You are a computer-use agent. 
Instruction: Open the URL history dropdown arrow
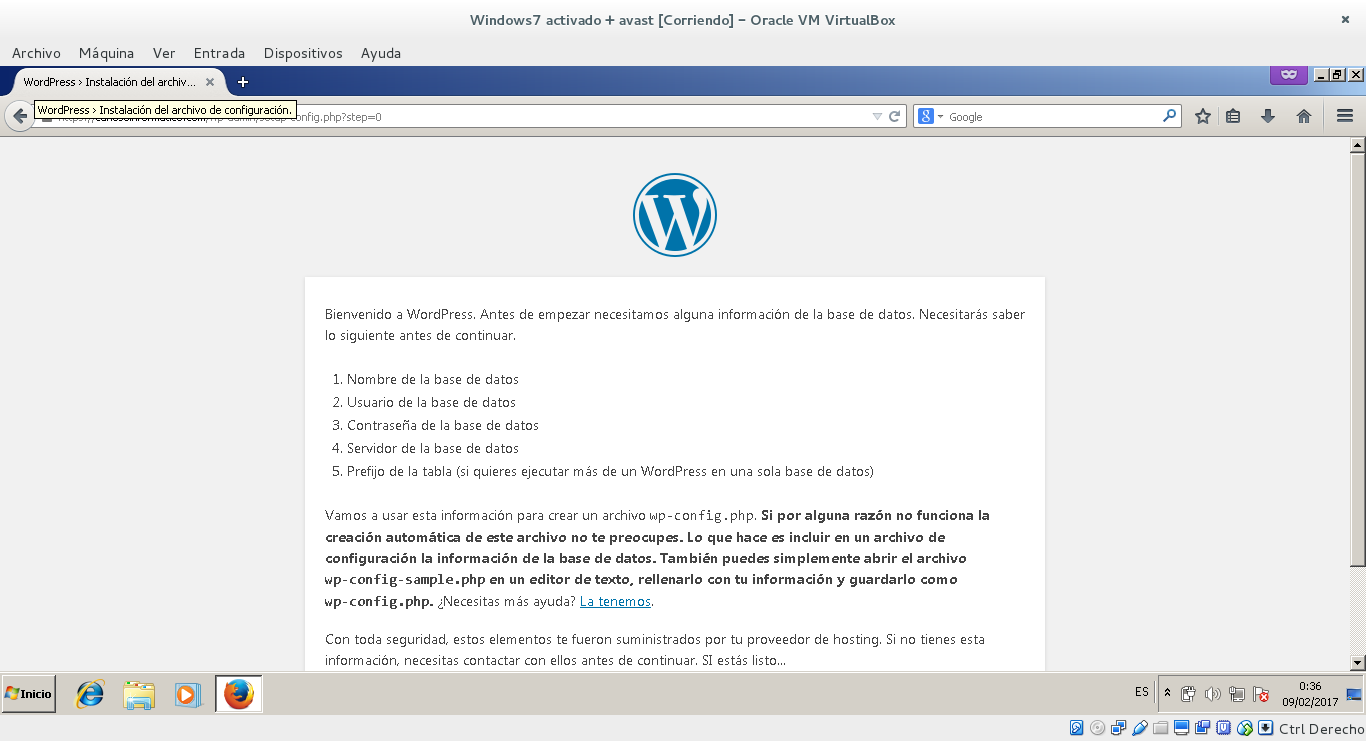[877, 116]
